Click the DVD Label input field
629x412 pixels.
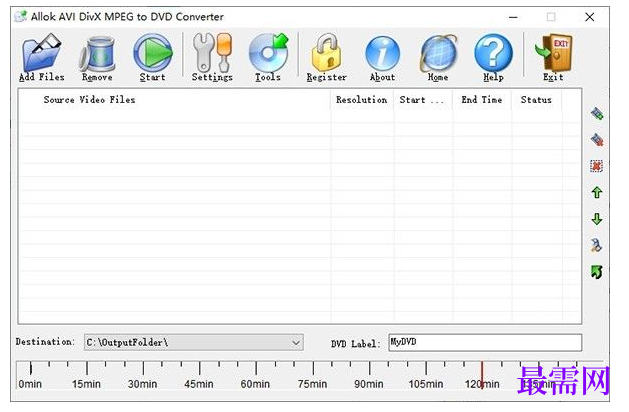[485, 343]
